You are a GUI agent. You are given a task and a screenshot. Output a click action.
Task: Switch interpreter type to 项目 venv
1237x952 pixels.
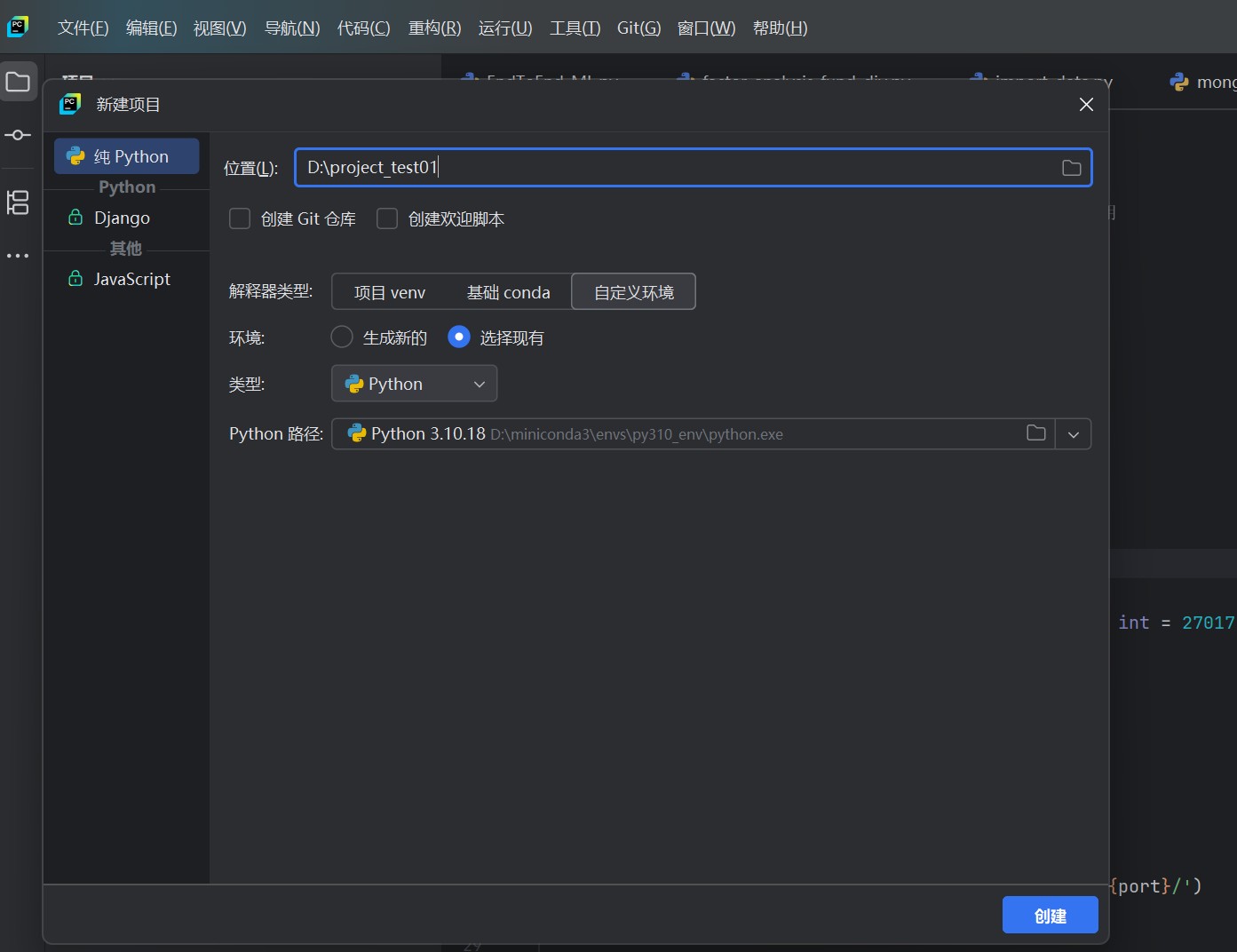(x=390, y=292)
